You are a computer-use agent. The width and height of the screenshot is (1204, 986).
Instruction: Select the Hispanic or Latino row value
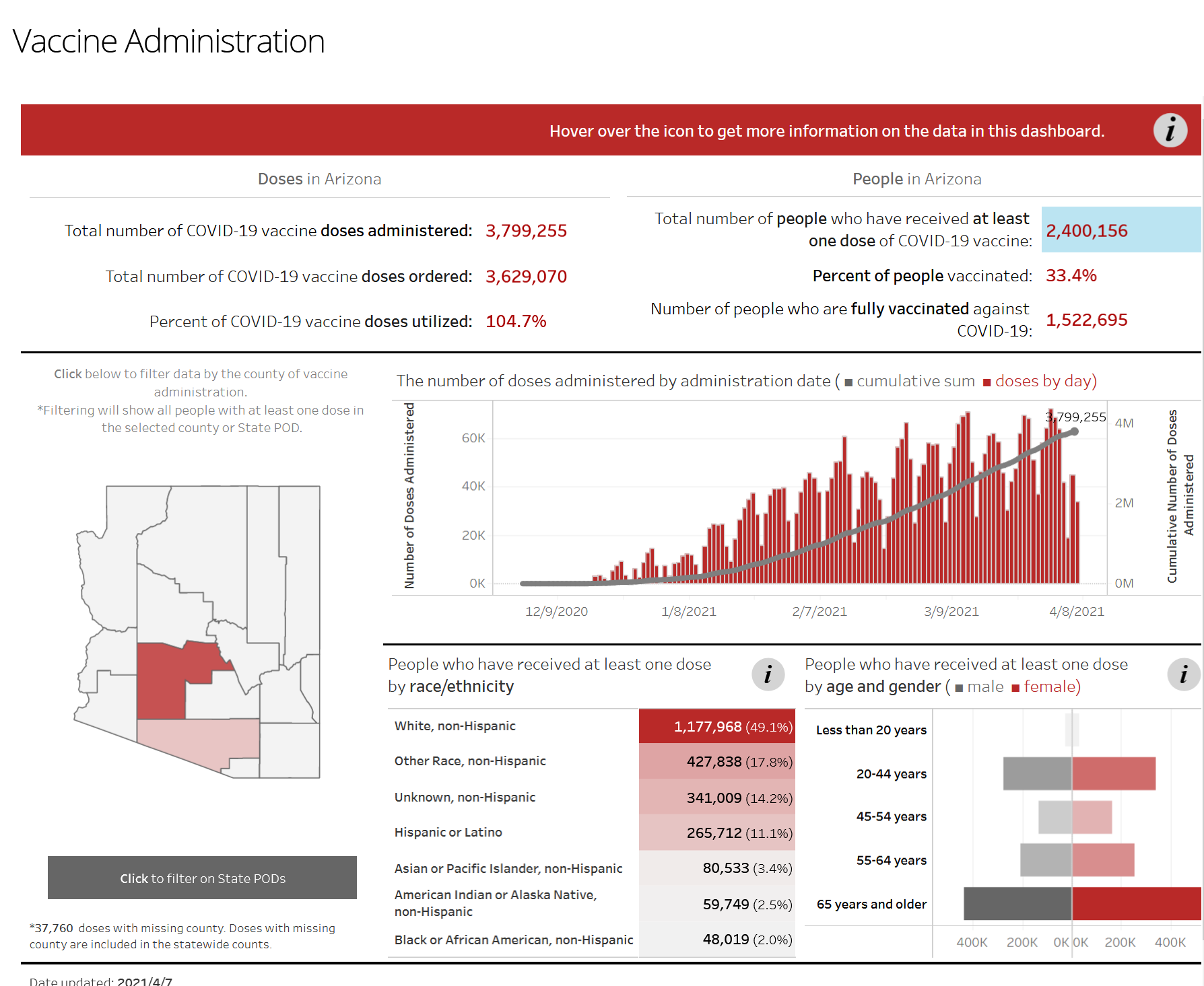point(716,833)
